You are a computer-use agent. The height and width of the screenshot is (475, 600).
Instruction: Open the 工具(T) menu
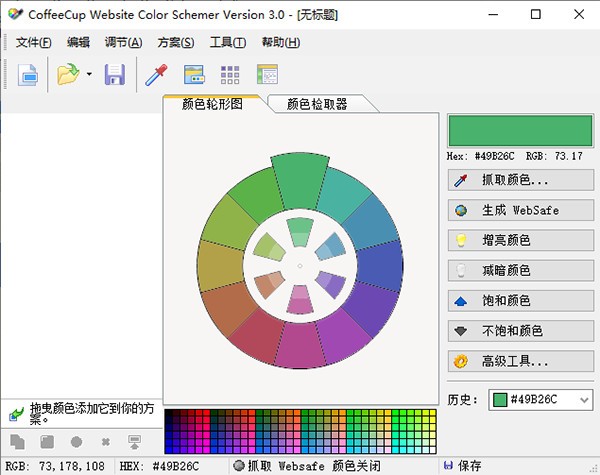click(227, 42)
